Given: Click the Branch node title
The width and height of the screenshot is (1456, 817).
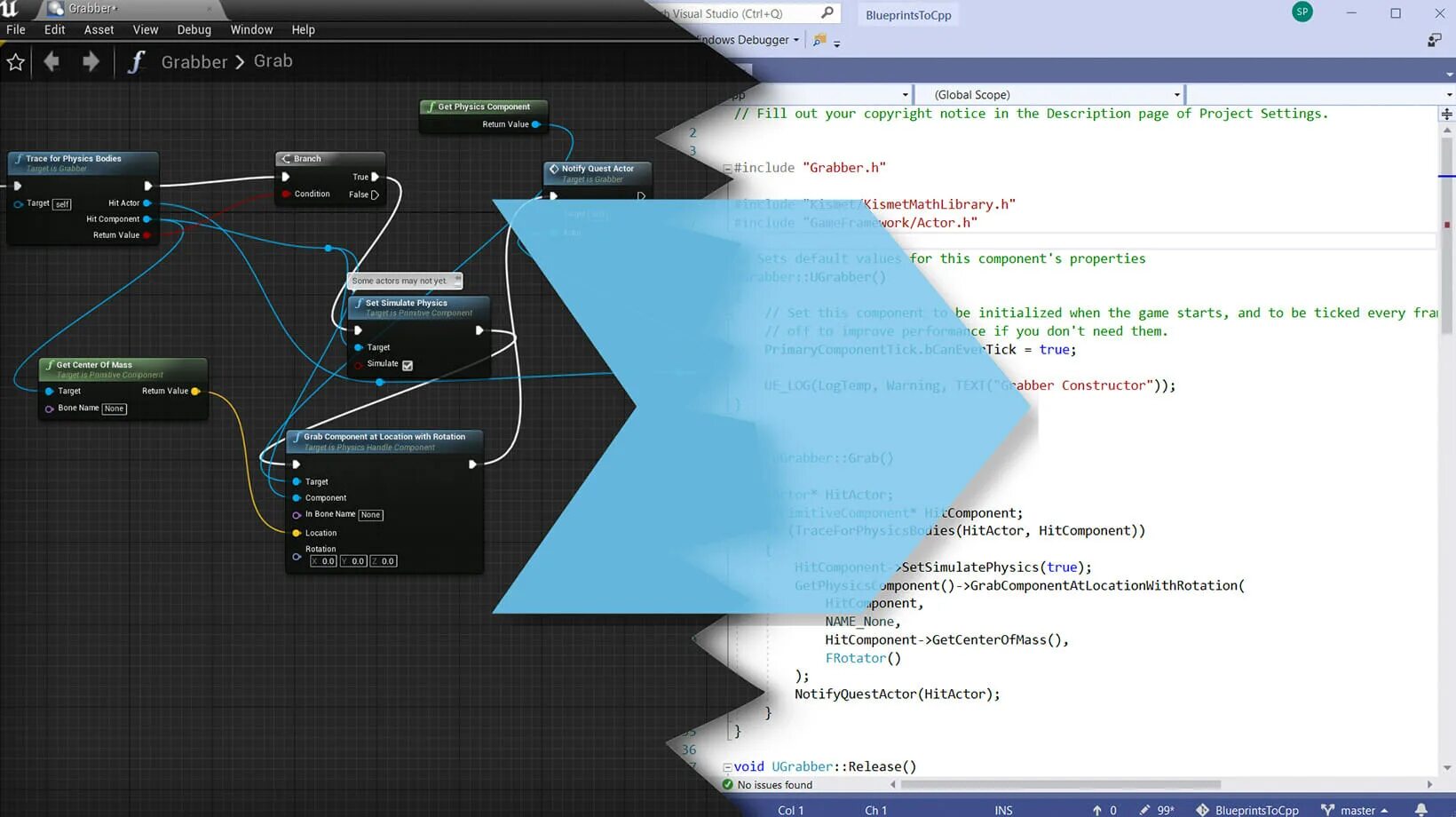Looking at the screenshot, I should (x=307, y=159).
